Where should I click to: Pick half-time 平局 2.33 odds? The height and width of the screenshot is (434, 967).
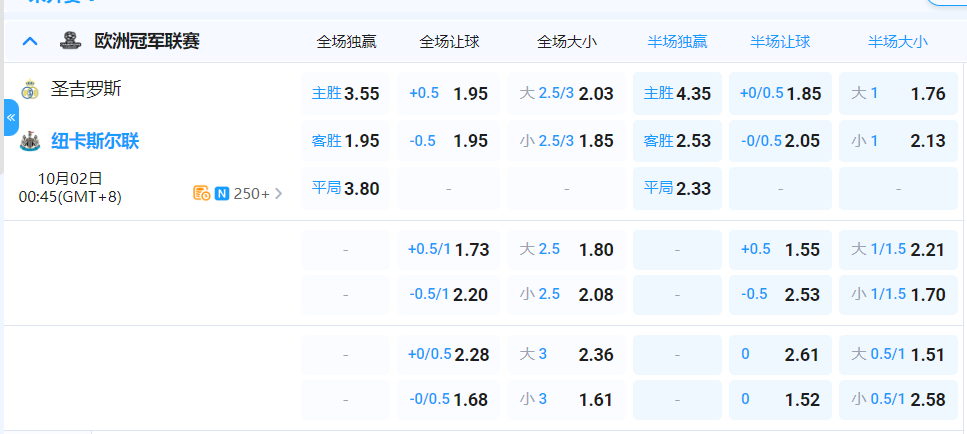tap(677, 188)
